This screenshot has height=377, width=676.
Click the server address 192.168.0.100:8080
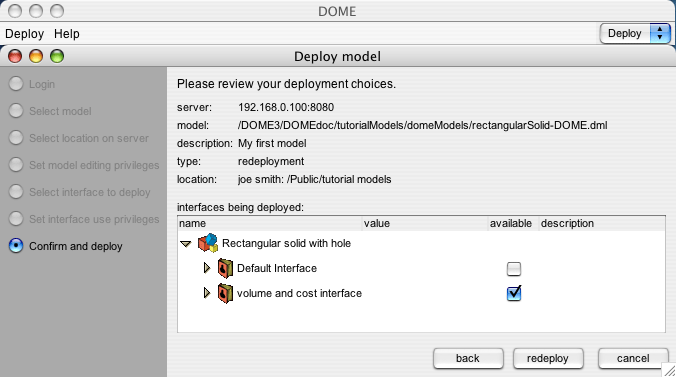pos(286,107)
